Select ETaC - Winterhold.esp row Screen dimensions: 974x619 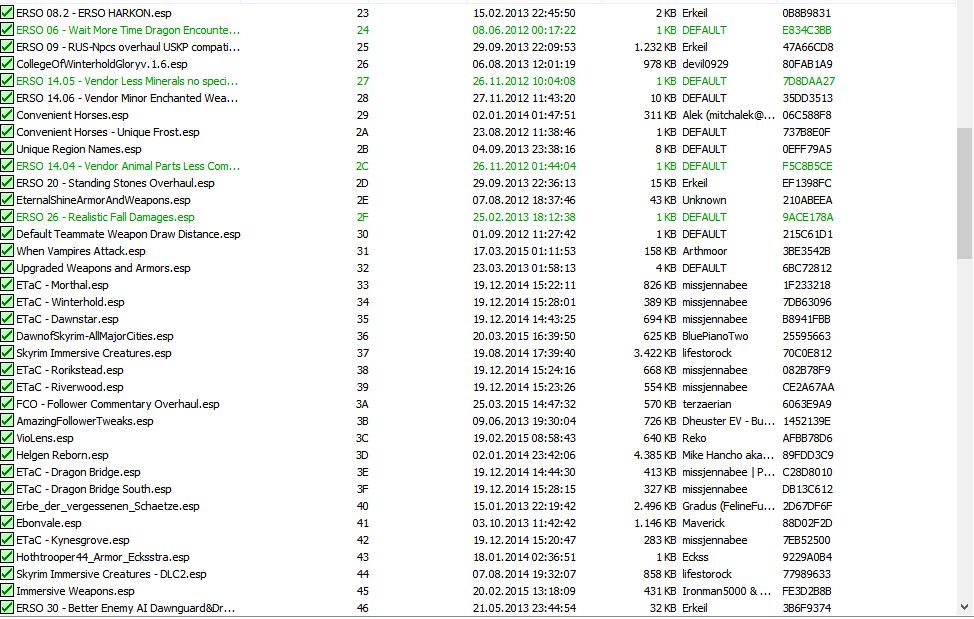pyautogui.click(x=70, y=302)
